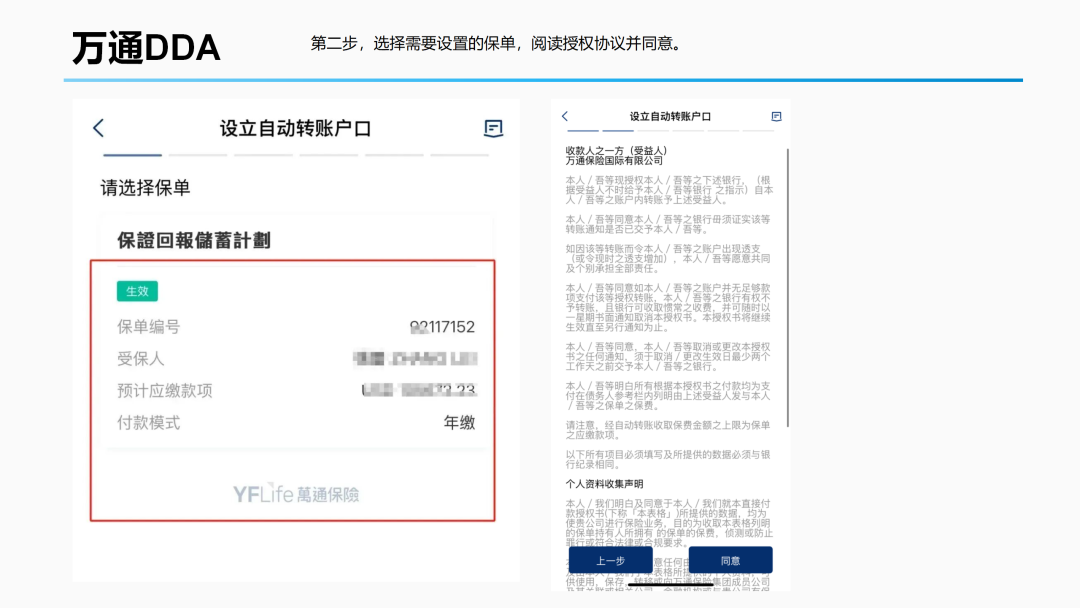Click 设立自动转账户口 title in left screen
Screen dimensions: 1080x608
click(295, 129)
